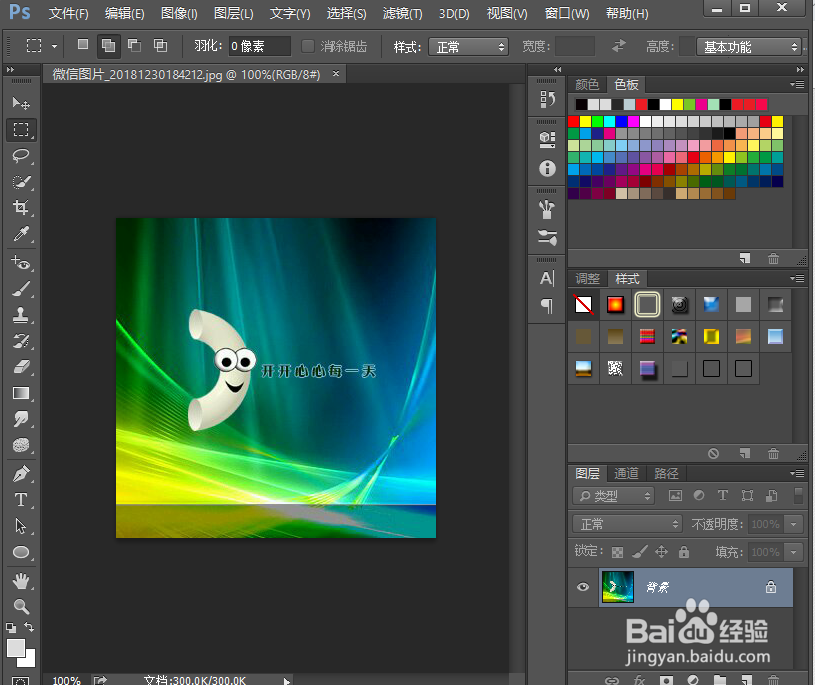Open the Filter menu
The height and width of the screenshot is (685, 815).
402,13
